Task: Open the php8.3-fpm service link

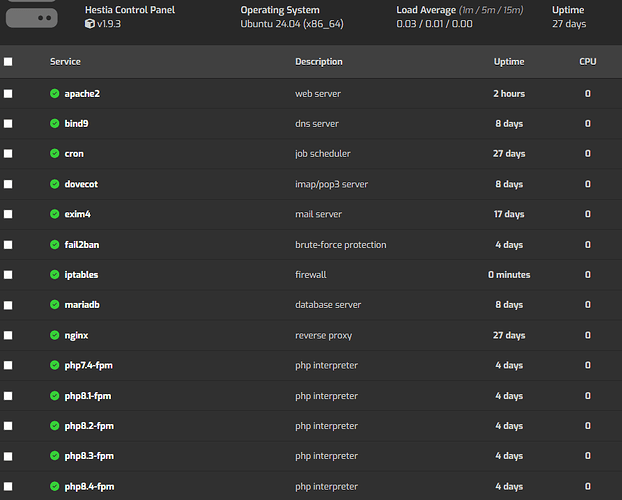Action: (89, 456)
